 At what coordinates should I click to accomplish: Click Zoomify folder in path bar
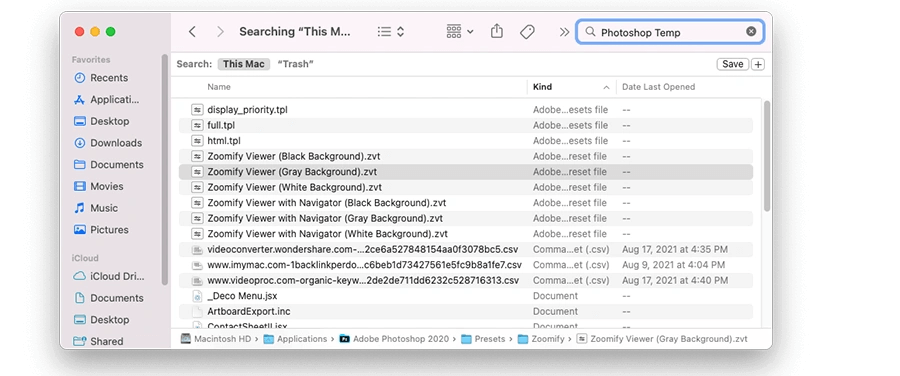tap(541, 339)
